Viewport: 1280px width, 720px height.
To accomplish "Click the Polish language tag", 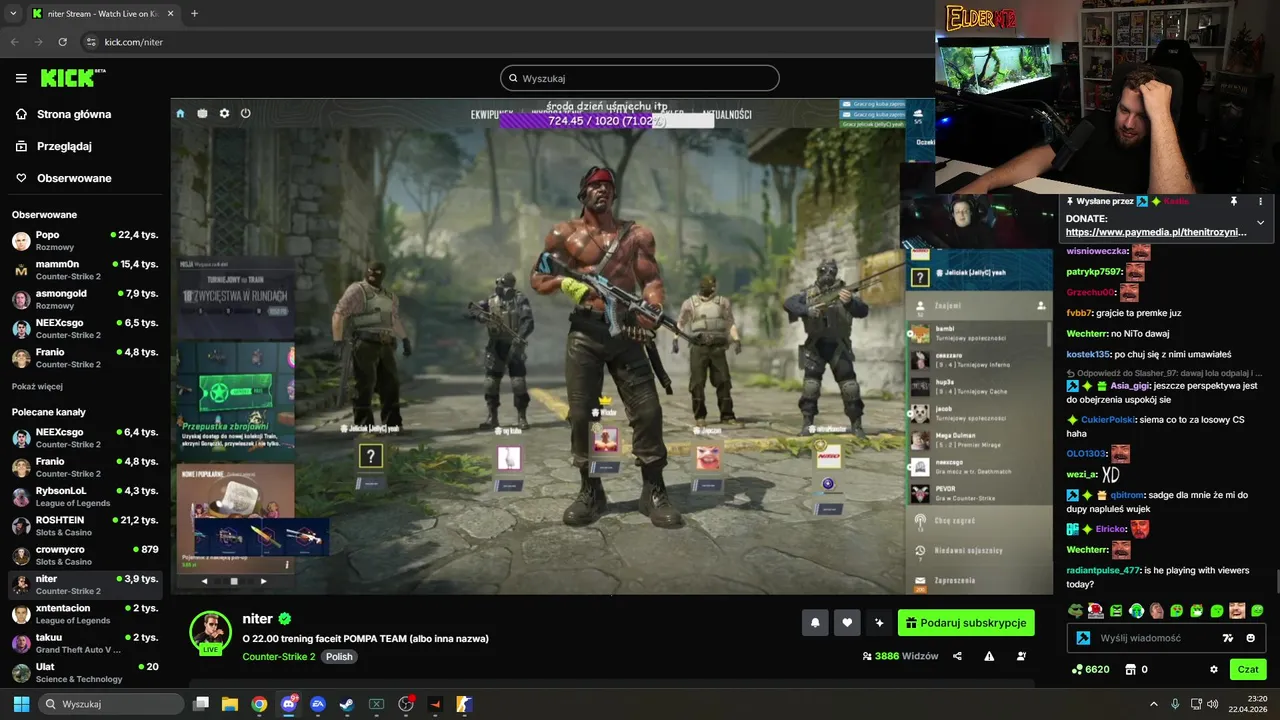I will 339,657.
